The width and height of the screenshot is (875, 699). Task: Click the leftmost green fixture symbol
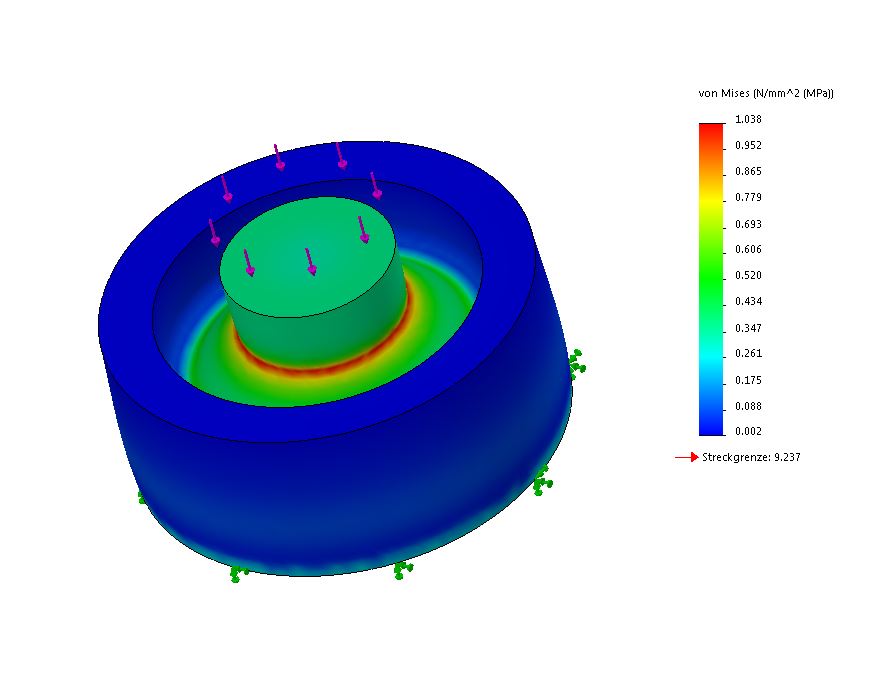pyautogui.click(x=142, y=495)
